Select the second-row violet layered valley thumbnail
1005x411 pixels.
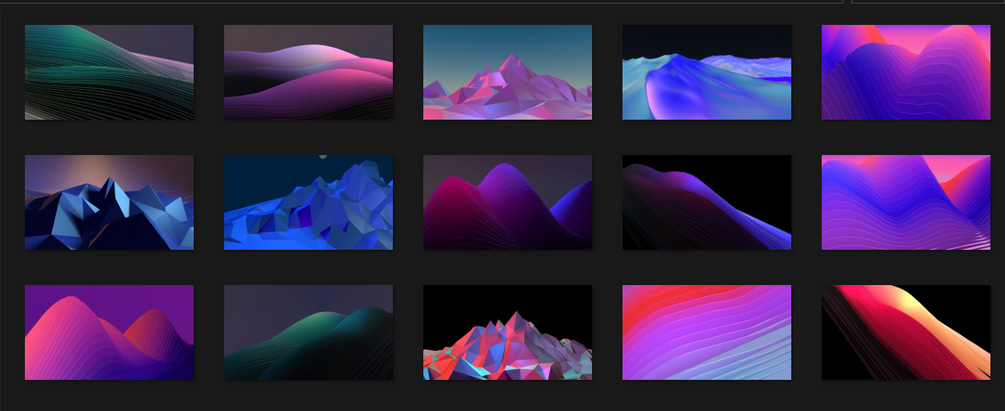click(x=906, y=202)
